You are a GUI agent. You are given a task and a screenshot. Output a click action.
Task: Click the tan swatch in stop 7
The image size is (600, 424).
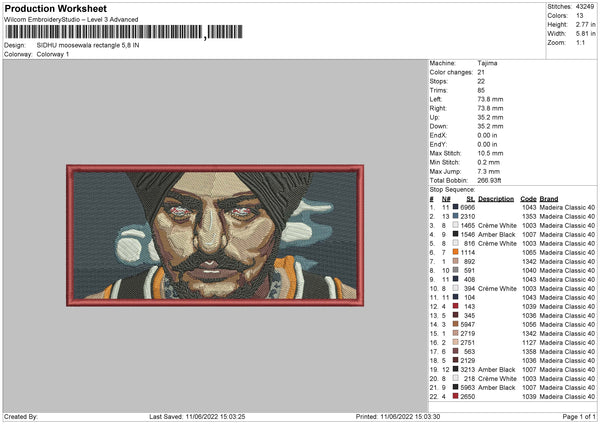click(x=455, y=261)
